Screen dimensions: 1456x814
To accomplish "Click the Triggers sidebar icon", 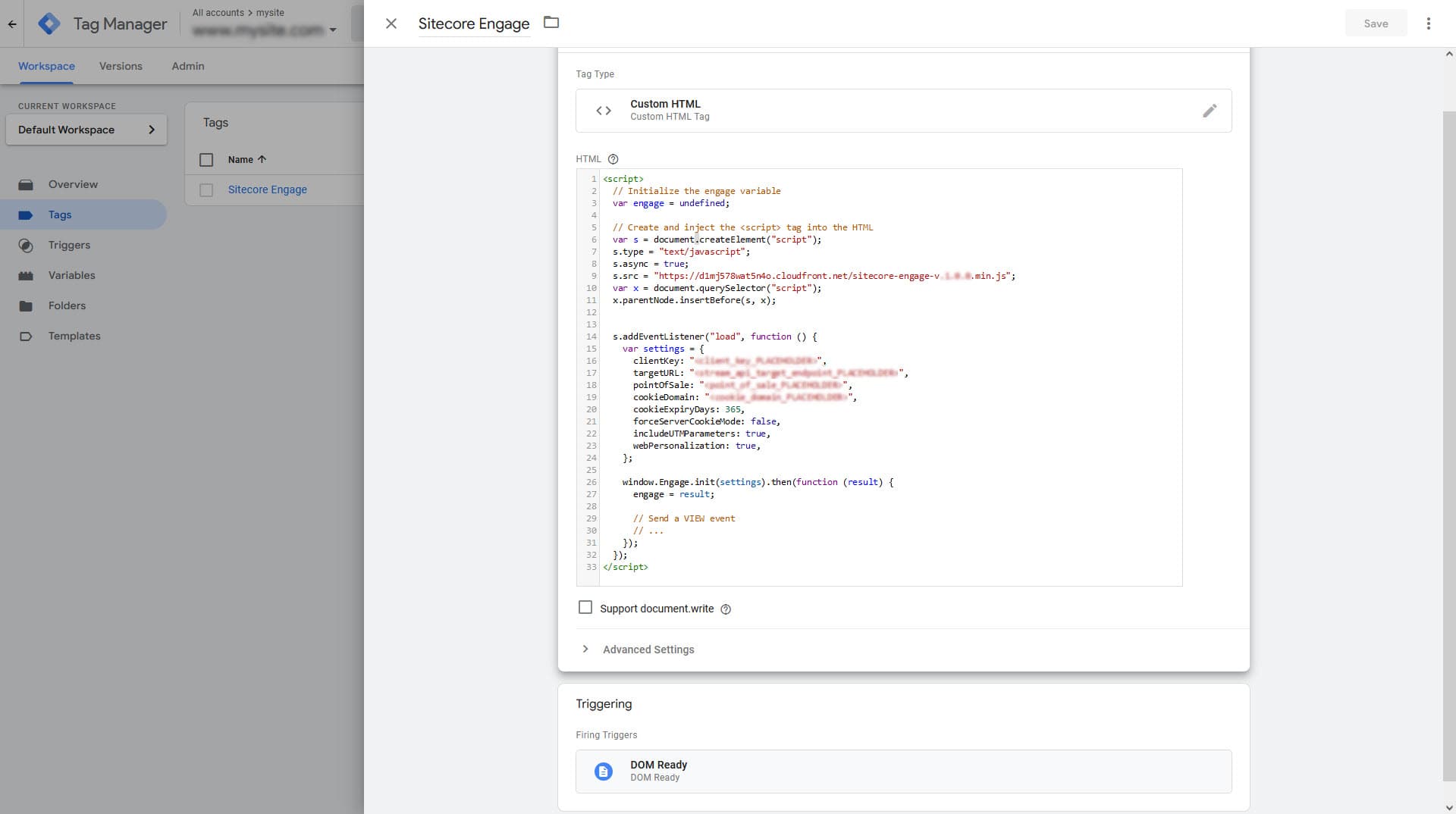I will point(26,246).
